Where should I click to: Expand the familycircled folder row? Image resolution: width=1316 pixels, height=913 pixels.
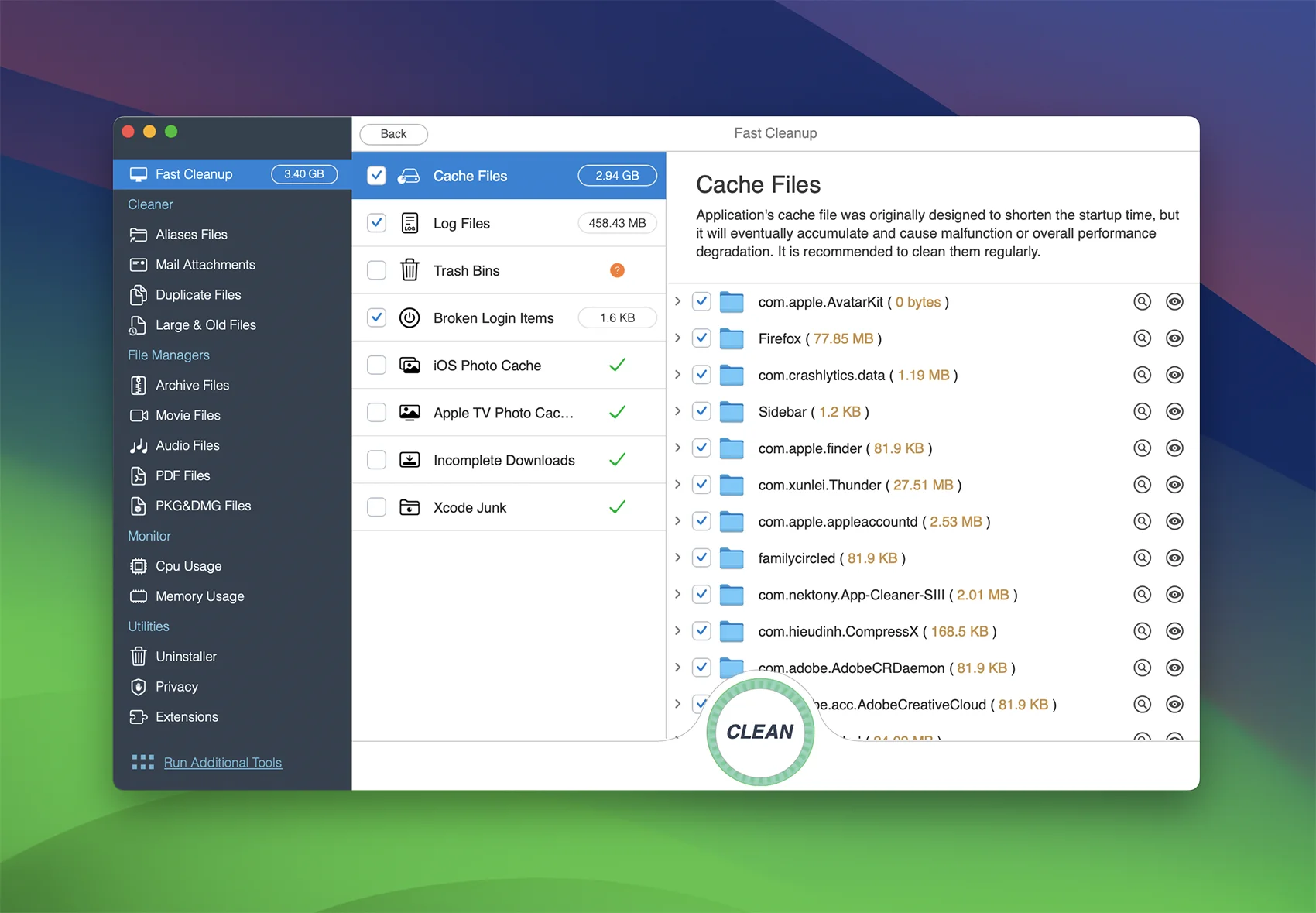(677, 558)
